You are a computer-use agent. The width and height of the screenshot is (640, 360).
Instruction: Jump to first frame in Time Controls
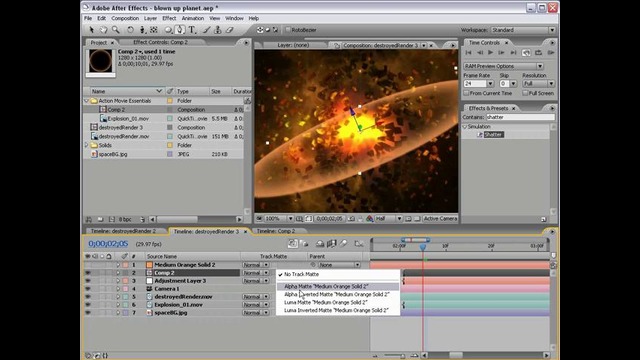point(469,53)
